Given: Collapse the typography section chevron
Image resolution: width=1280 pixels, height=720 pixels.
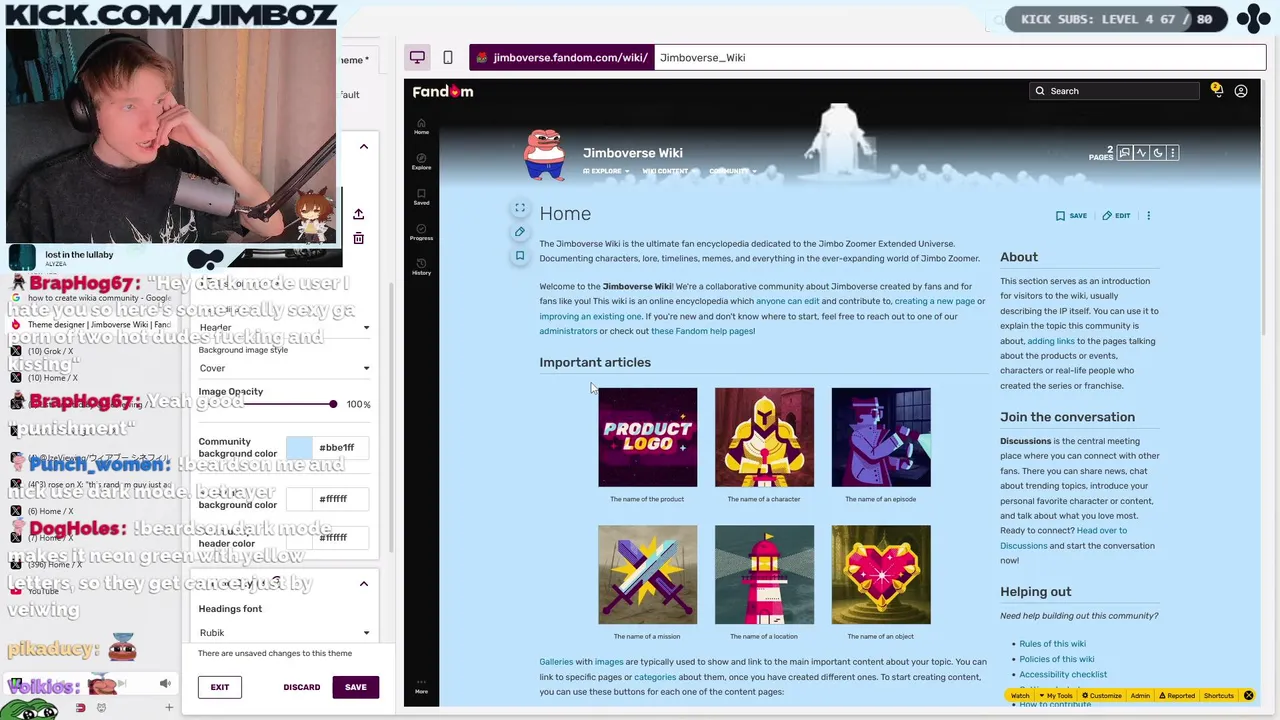Looking at the screenshot, I should point(364,583).
